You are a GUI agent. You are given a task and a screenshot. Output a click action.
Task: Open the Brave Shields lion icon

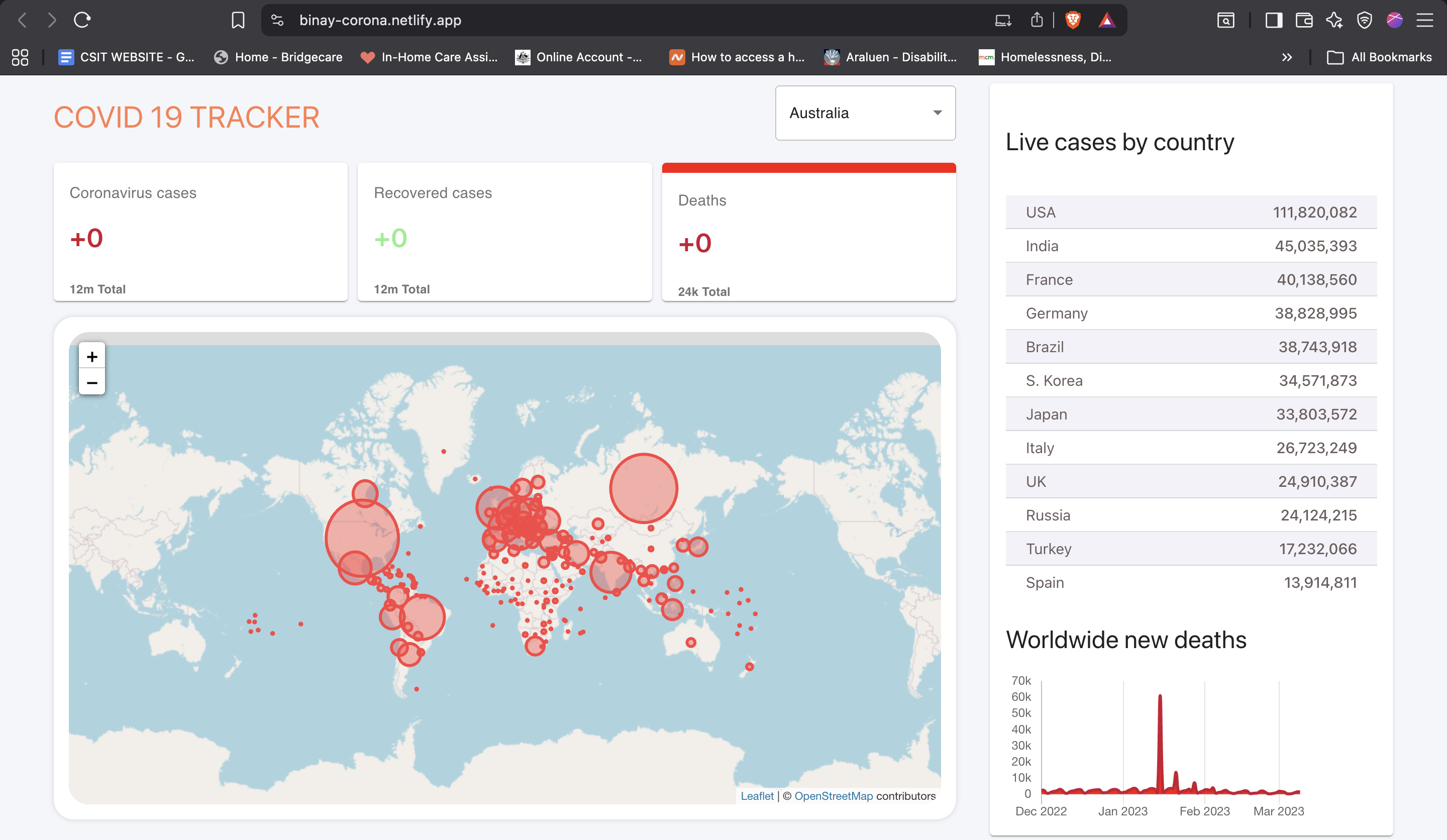1073,20
